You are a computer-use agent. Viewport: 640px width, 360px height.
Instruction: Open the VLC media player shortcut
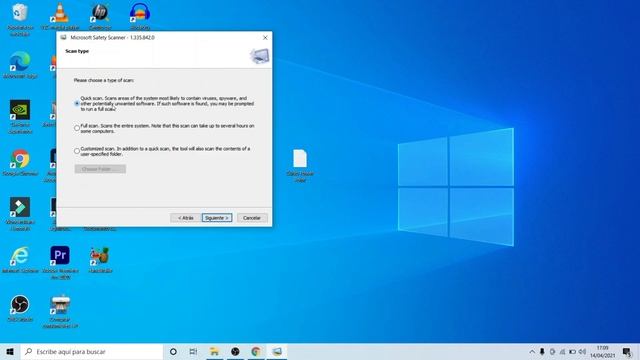click(x=60, y=16)
